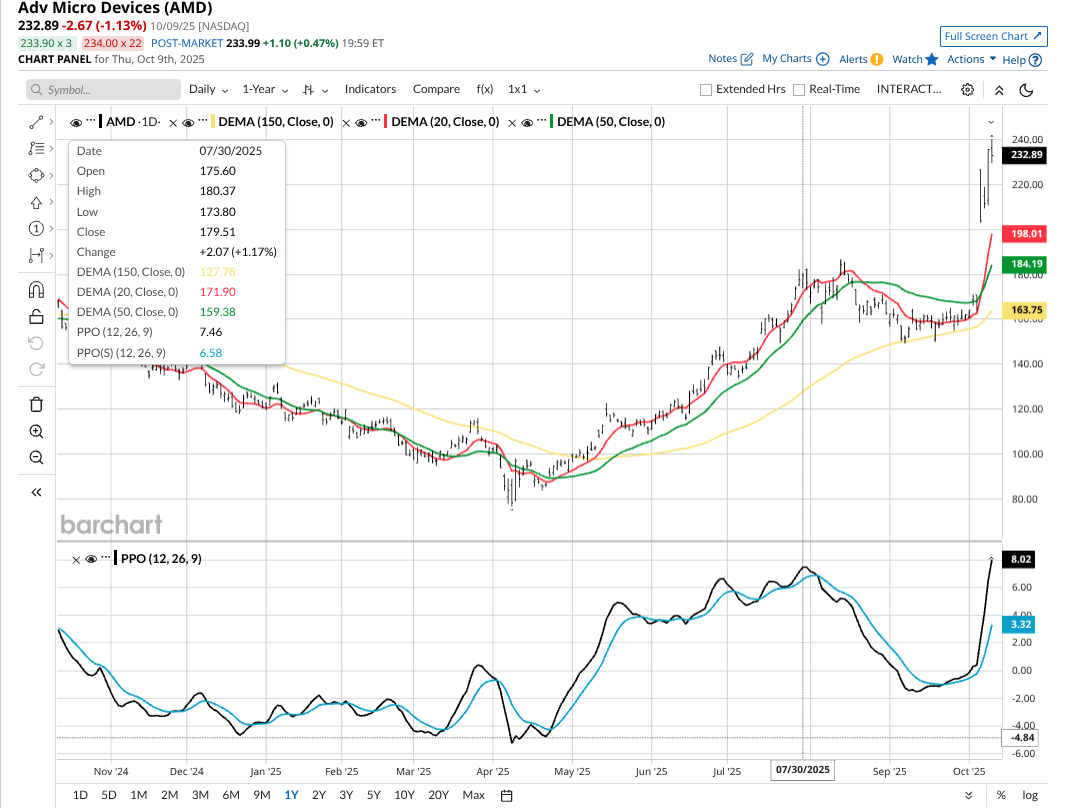
Task: Open the Actions dropdown menu
Action: pos(971,59)
